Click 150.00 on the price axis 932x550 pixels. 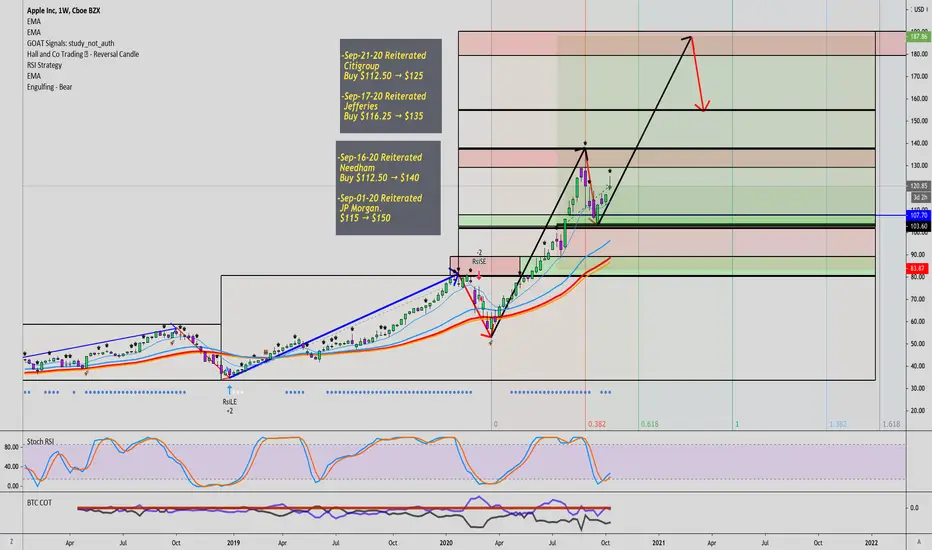click(x=919, y=121)
